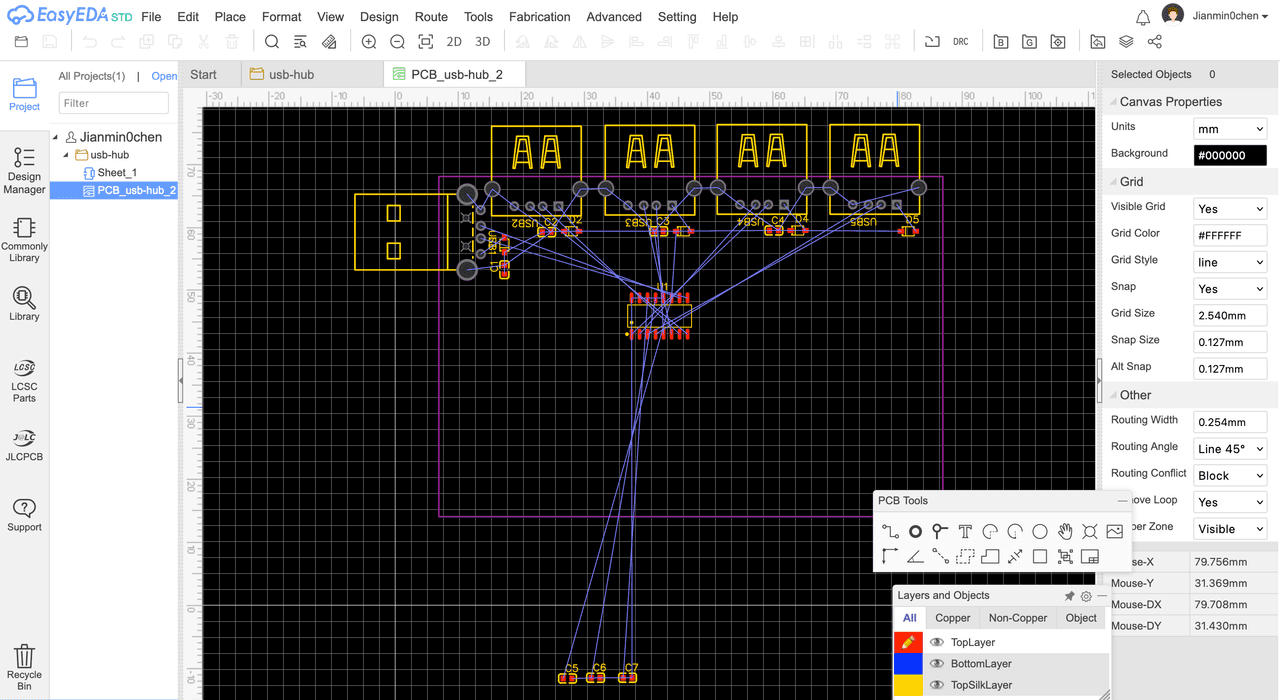Viewport: 1280px width, 700px height.
Task: Open the Units dropdown
Action: (1230, 128)
